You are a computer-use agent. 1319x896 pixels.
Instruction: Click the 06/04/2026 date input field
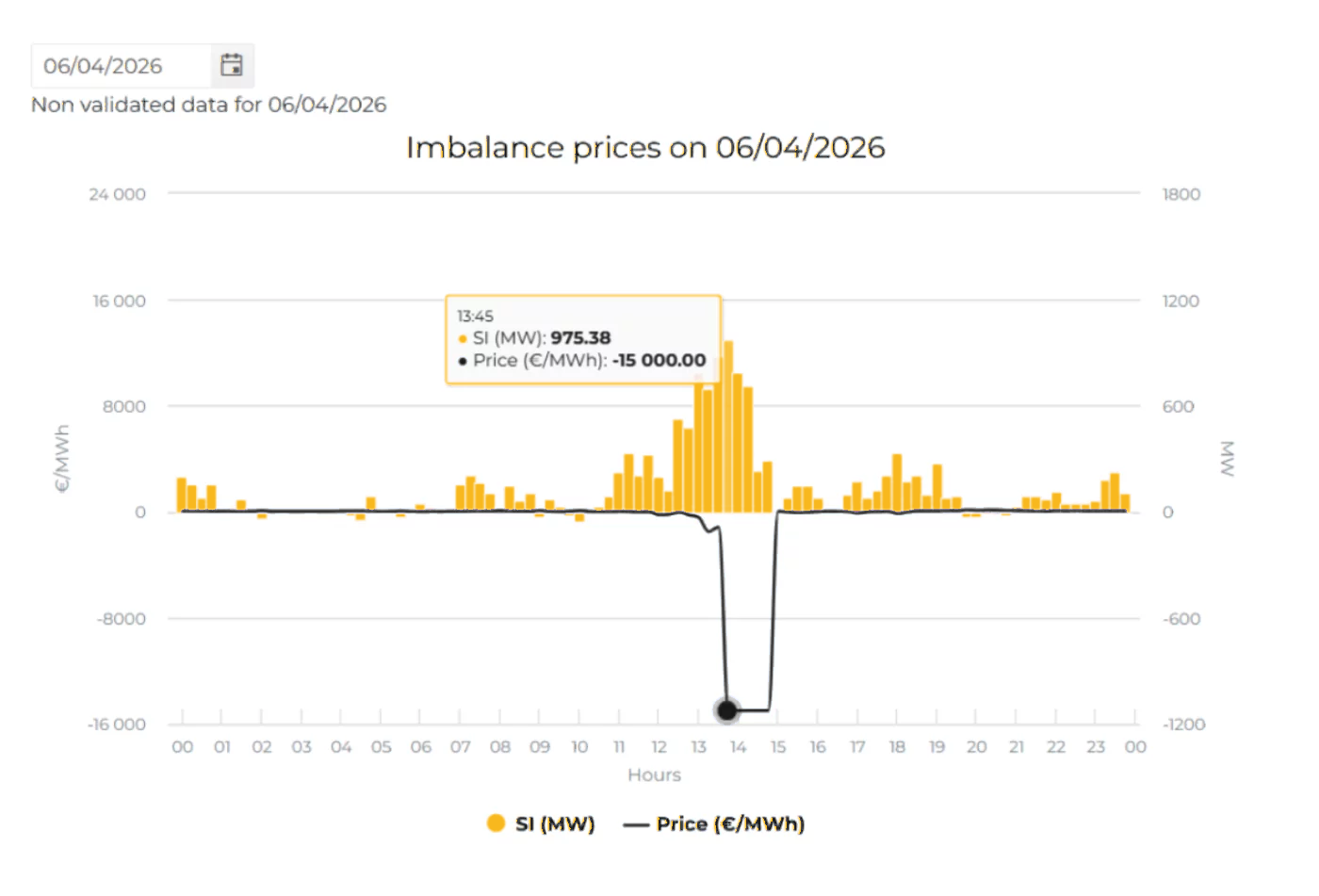(x=122, y=66)
